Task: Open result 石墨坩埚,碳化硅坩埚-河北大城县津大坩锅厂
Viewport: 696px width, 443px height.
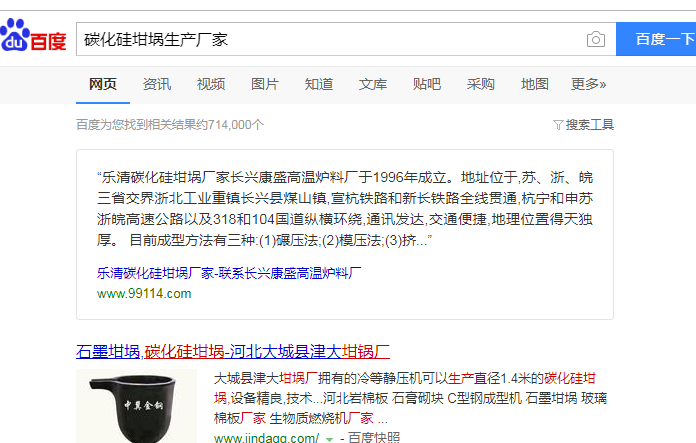Action: tap(233, 351)
